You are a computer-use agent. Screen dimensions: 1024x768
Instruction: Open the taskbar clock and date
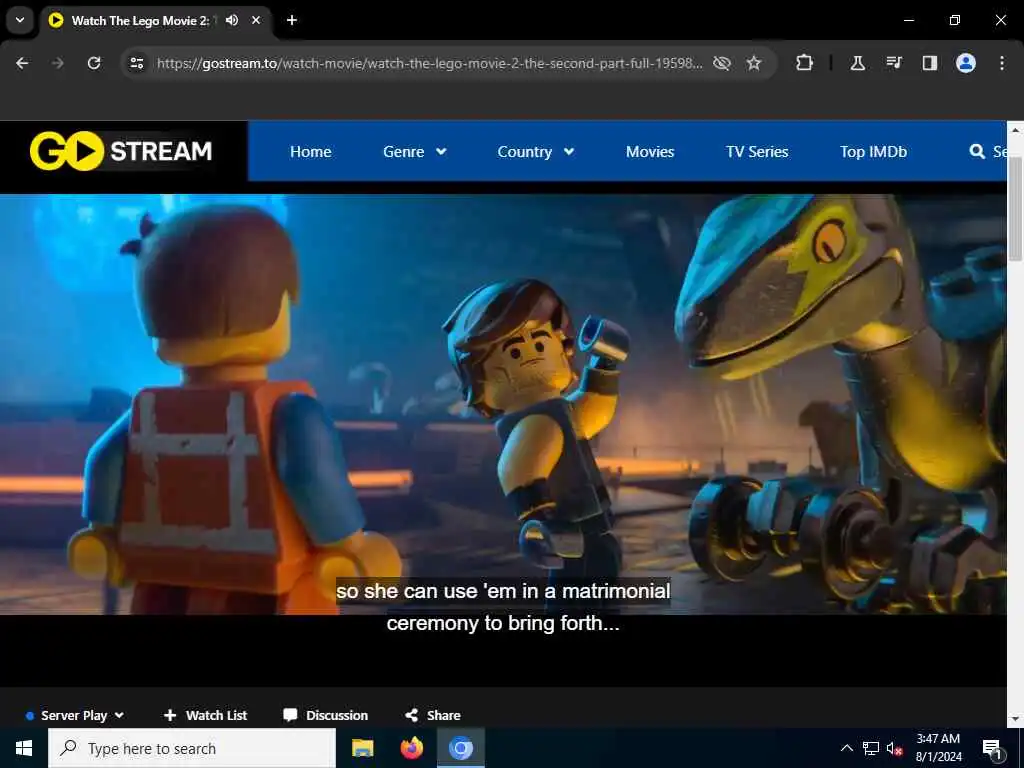[x=938, y=748]
